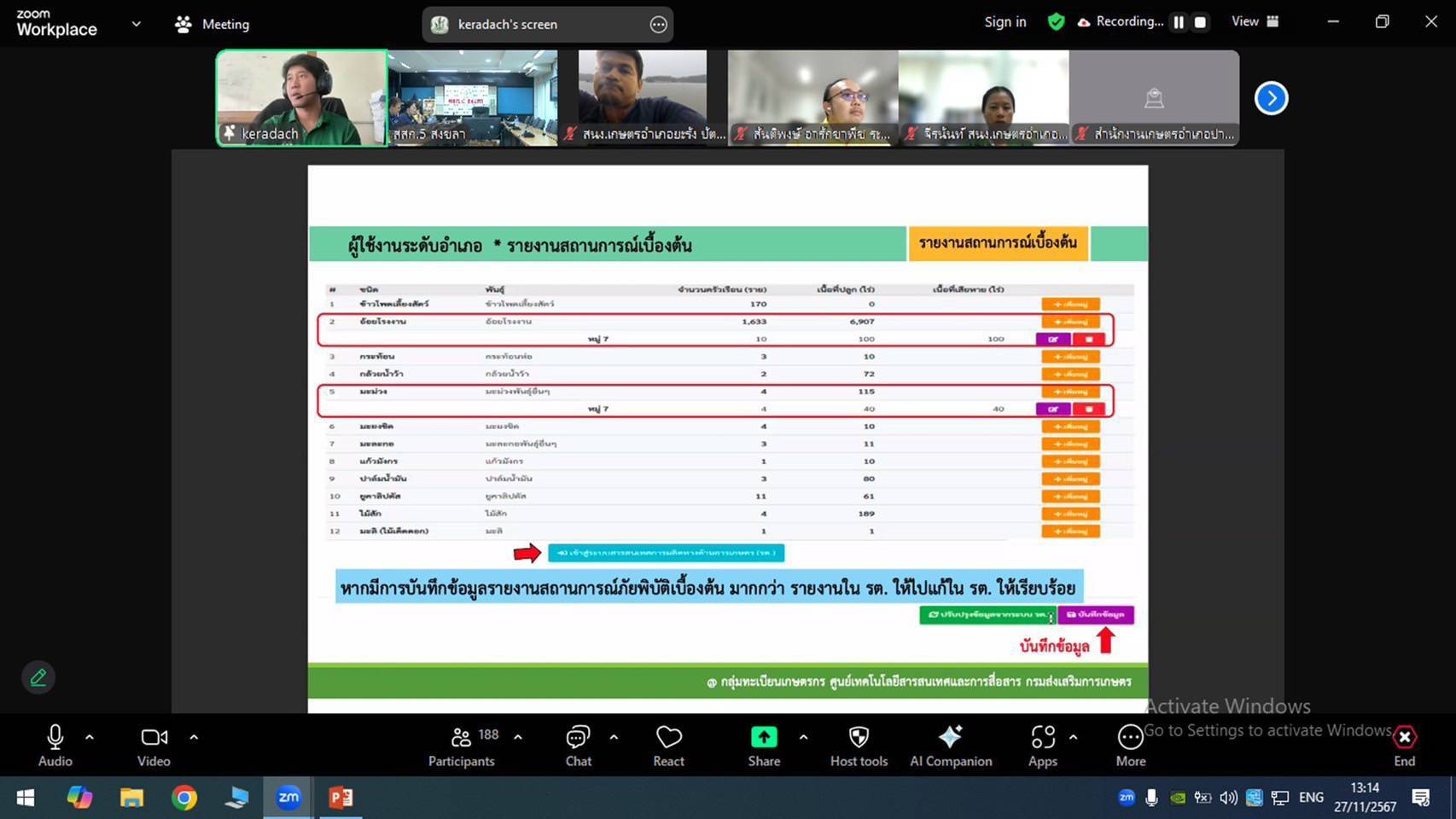Click the purple บันทึกข้อมูล save button in slide
Image resolution: width=1456 pixels, height=819 pixels.
pyautogui.click(x=1096, y=614)
